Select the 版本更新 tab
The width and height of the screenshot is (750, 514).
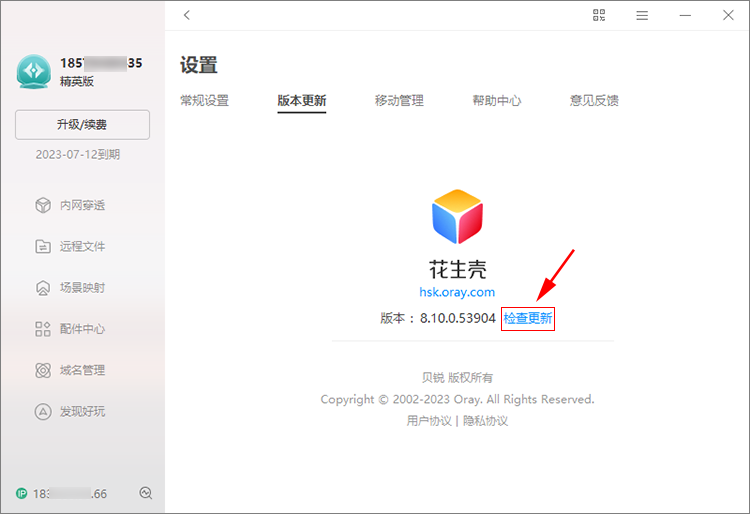point(302,100)
